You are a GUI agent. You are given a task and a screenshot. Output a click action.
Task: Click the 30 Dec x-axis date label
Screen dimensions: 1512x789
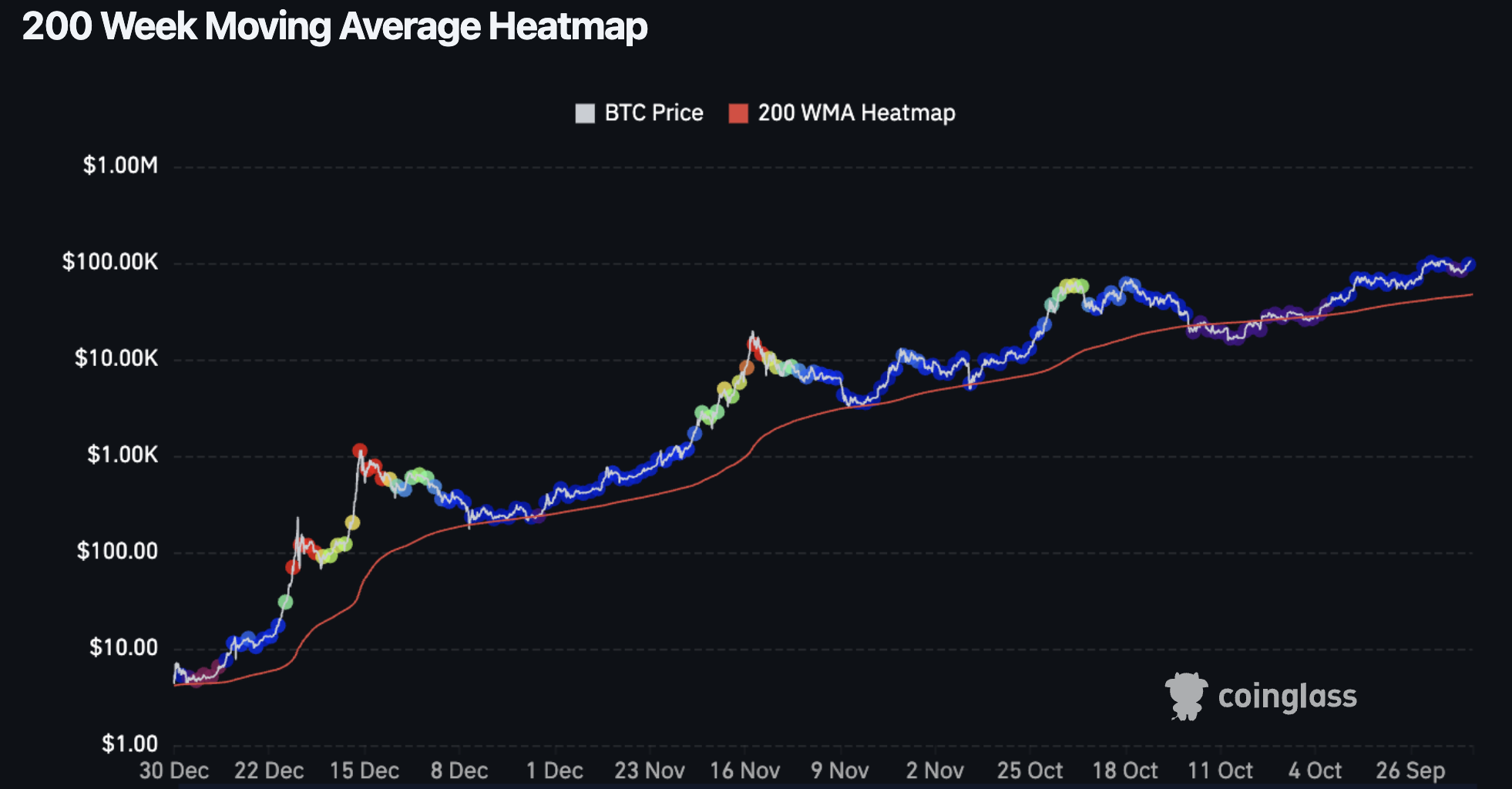174,771
